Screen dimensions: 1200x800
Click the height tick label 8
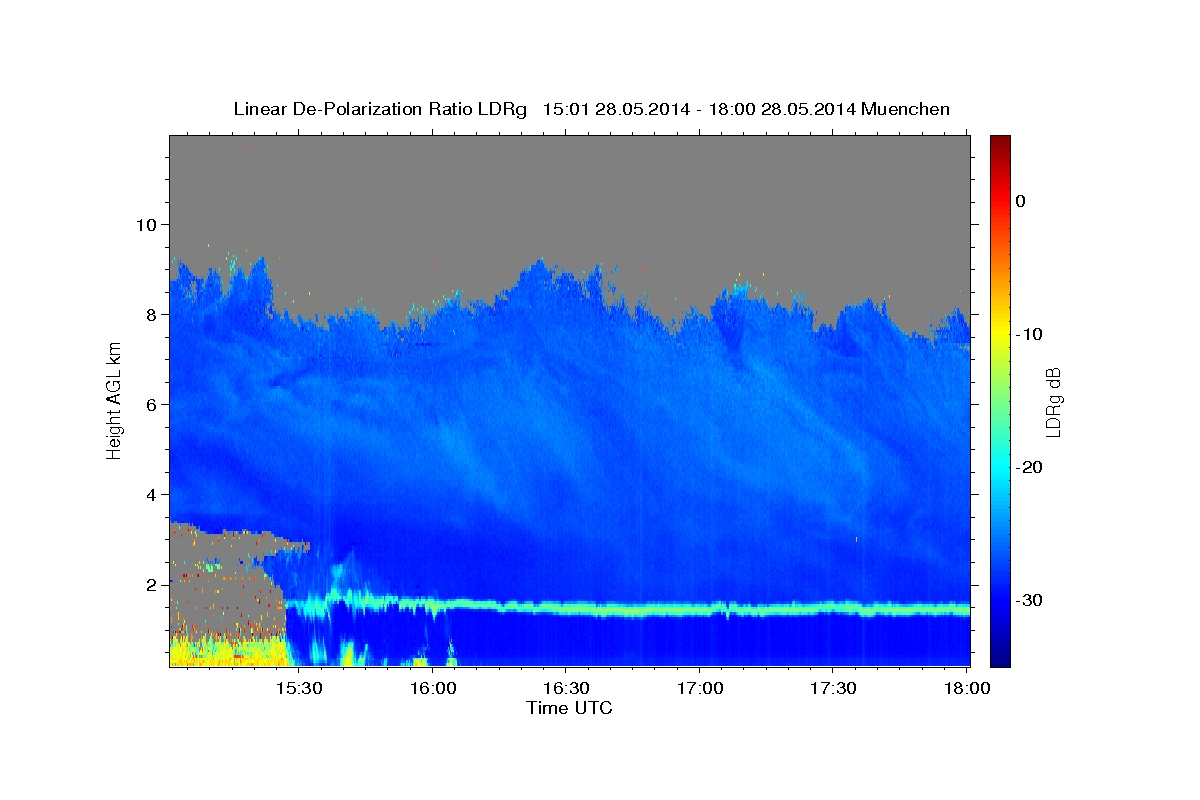[x=150, y=314]
